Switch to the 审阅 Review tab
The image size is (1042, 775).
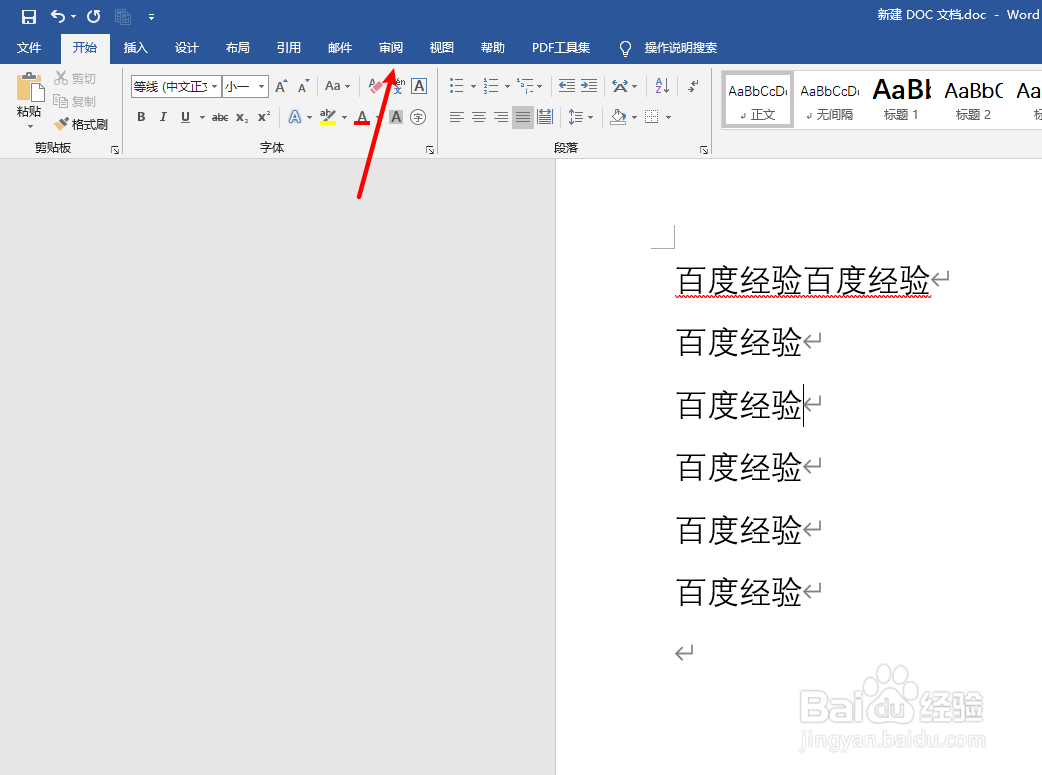tap(391, 48)
